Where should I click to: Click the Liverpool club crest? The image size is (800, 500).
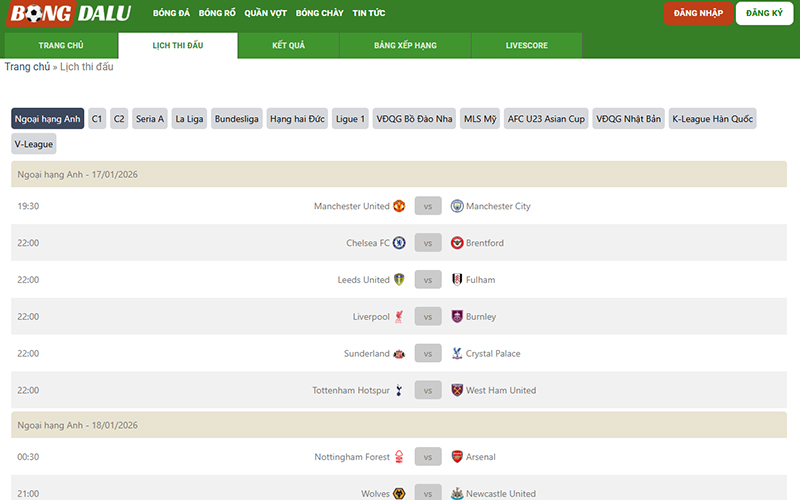click(399, 317)
